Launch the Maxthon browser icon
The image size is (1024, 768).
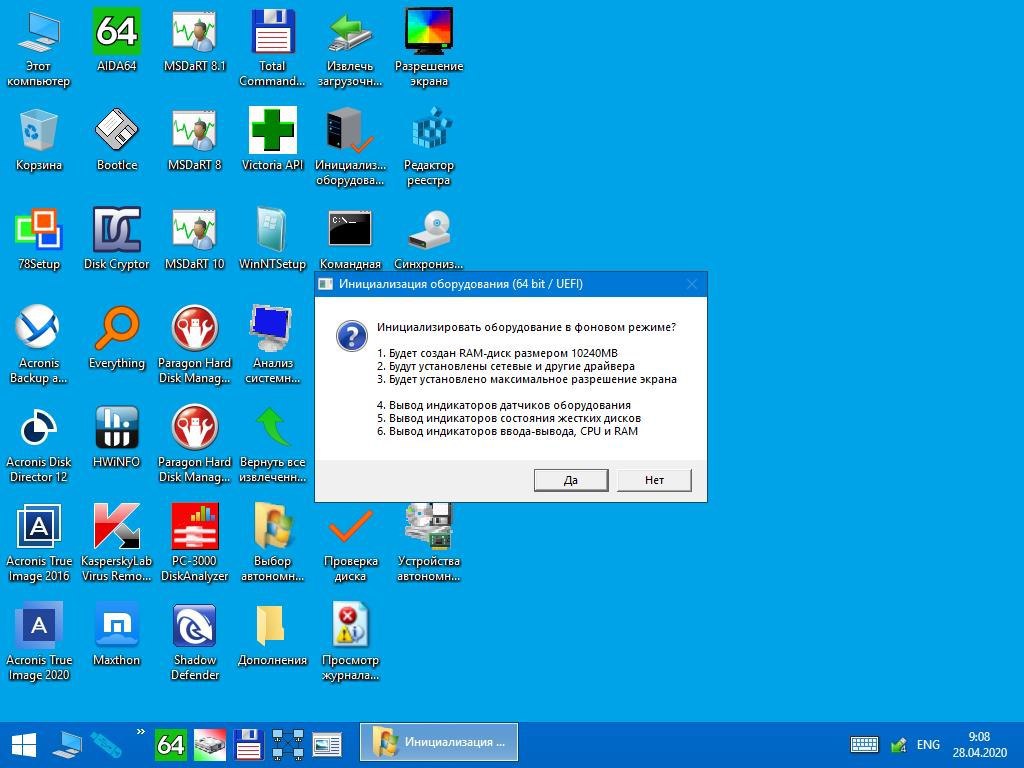(x=117, y=635)
